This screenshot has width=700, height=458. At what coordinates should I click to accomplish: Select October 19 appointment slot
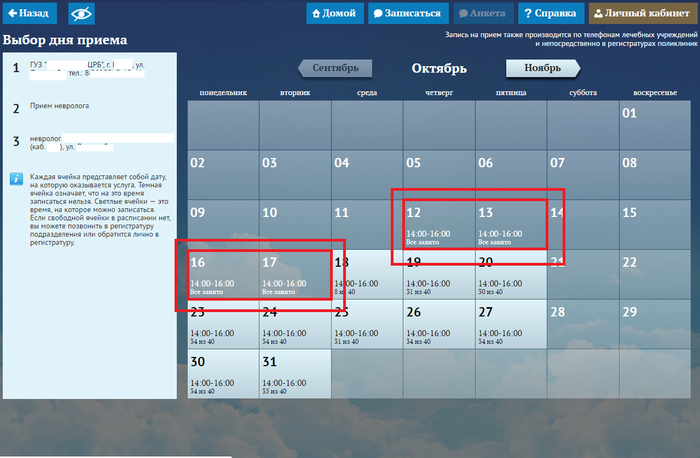(x=438, y=274)
